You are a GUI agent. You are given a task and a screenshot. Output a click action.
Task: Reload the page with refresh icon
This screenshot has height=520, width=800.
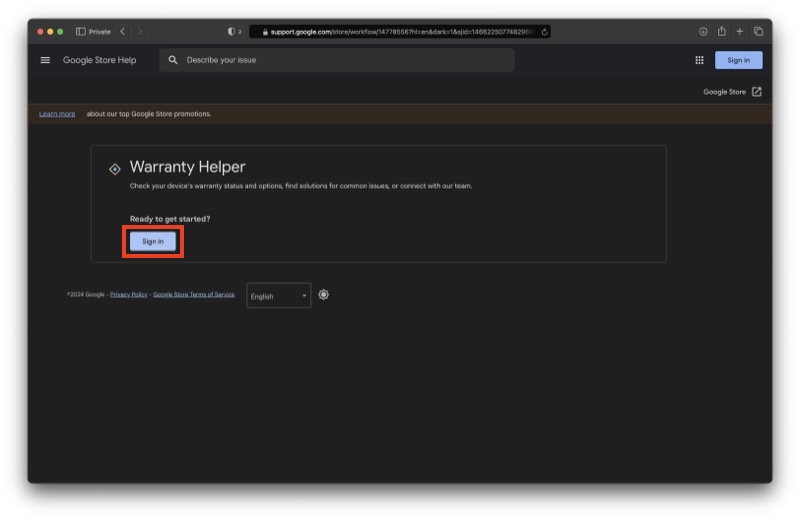[x=544, y=32]
